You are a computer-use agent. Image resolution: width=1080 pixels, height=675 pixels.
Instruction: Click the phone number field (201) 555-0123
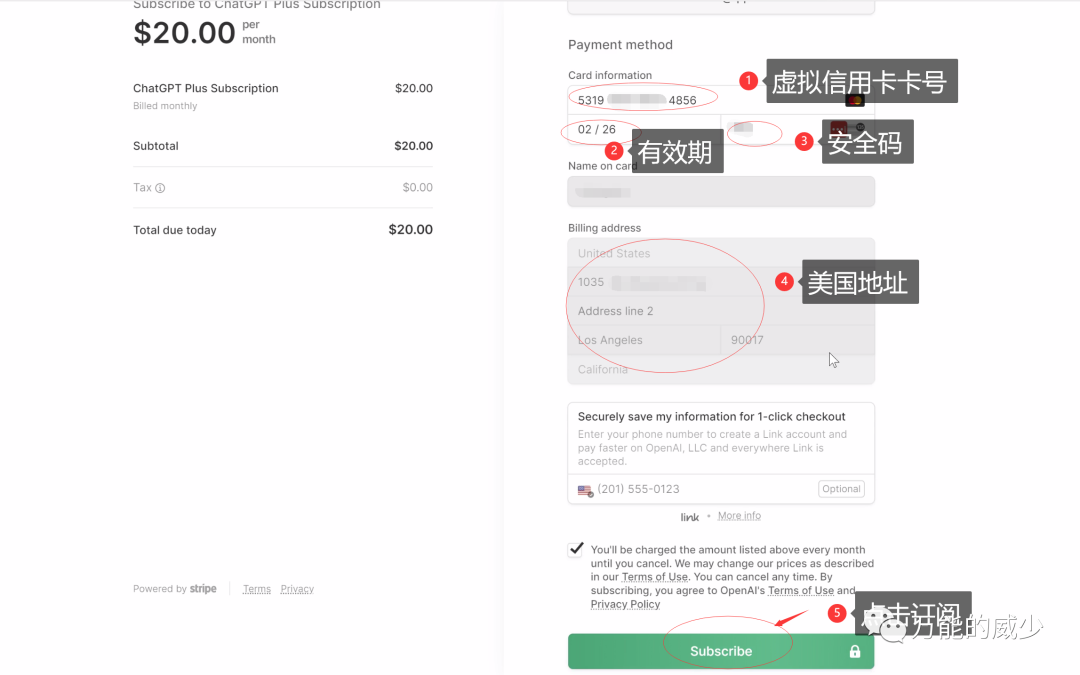click(x=700, y=489)
